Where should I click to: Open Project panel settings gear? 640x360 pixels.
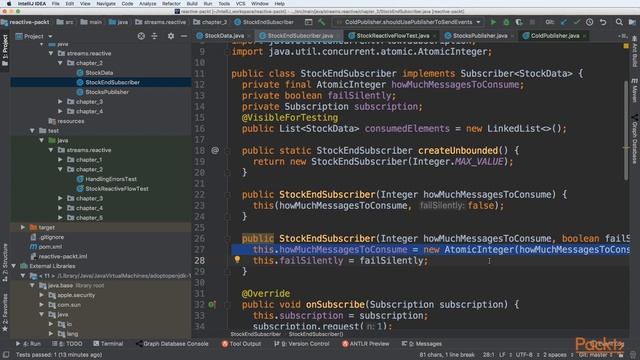[171, 36]
